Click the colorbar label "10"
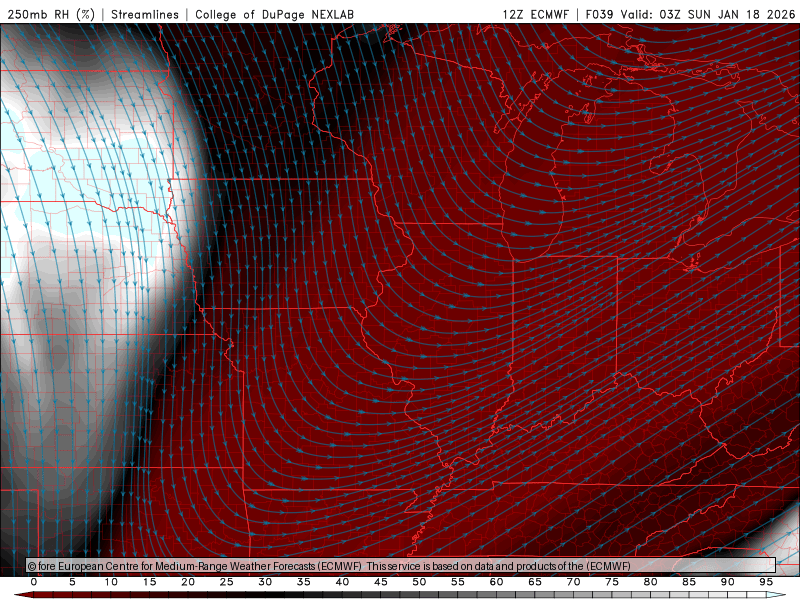800x600 pixels. pos(111,582)
